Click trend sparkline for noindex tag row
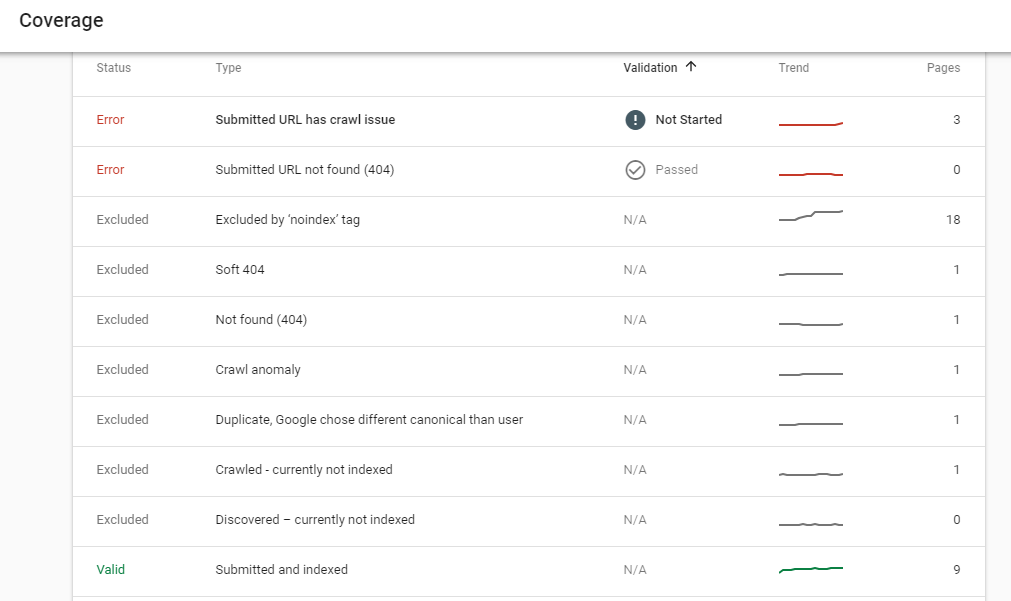This screenshot has width=1011, height=601. [x=811, y=216]
